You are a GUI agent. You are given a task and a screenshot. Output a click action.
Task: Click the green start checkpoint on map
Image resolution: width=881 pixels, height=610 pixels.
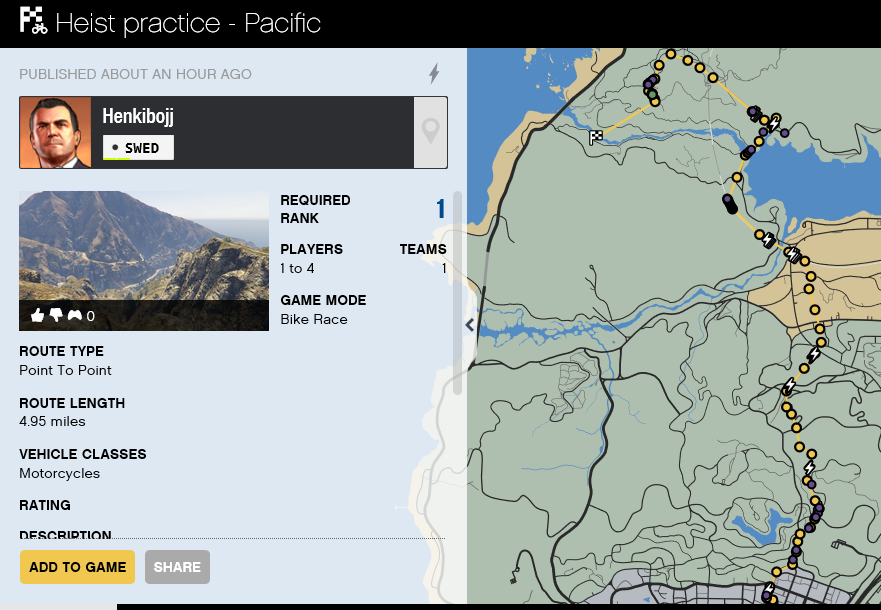pos(652,95)
